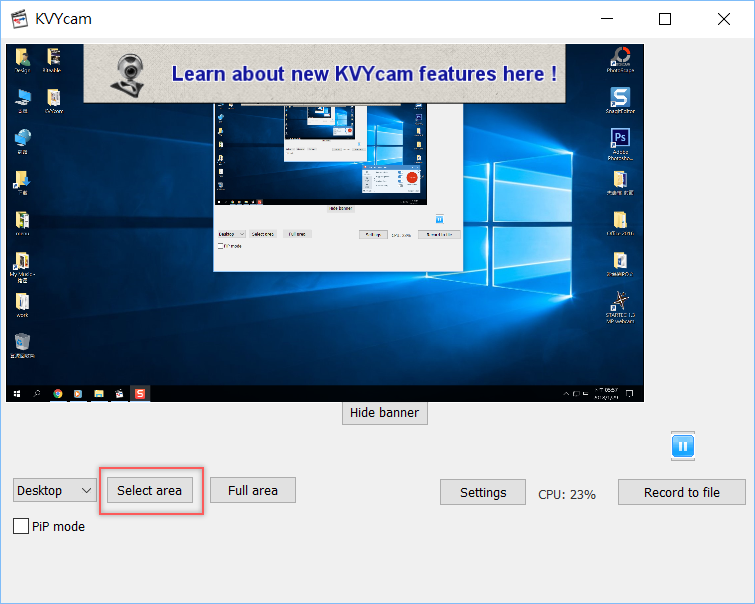Image resolution: width=755 pixels, height=604 pixels.
Task: Click the Select area button
Action: click(150, 490)
